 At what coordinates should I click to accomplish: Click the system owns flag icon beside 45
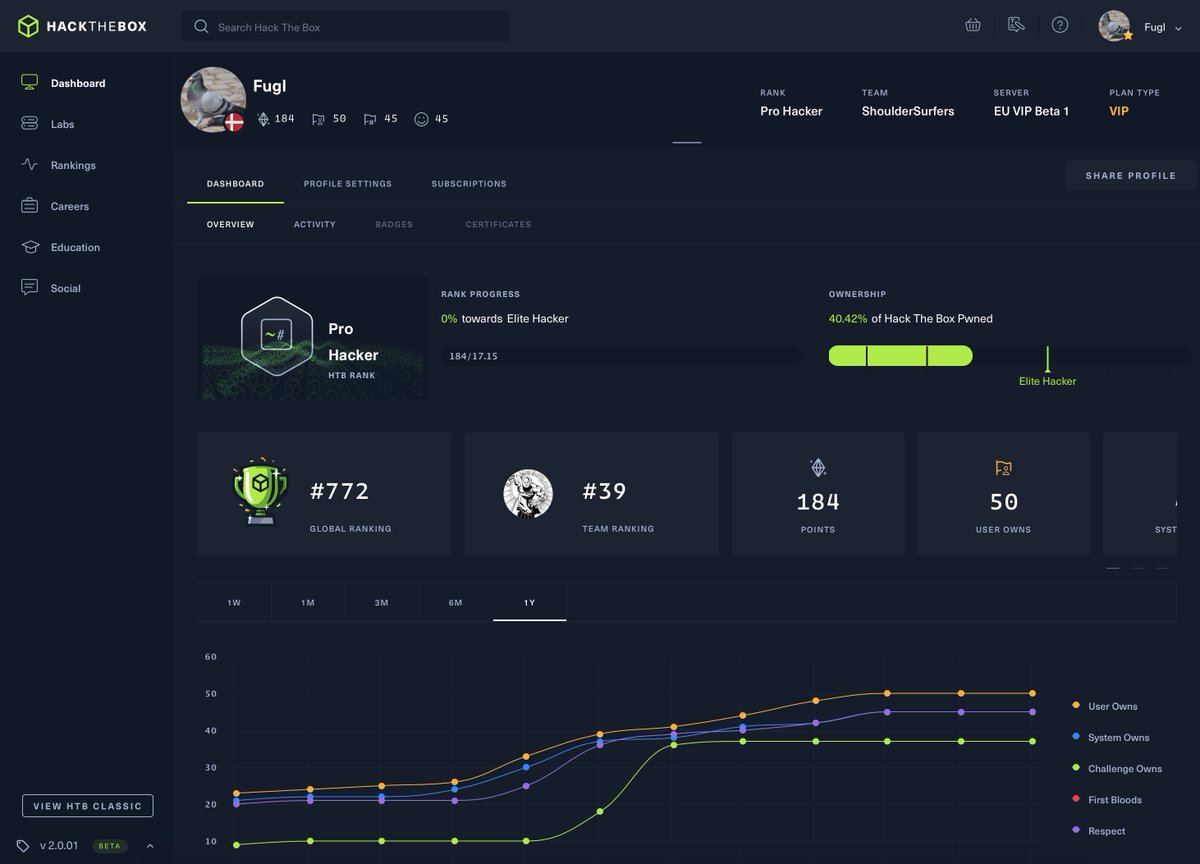point(370,119)
